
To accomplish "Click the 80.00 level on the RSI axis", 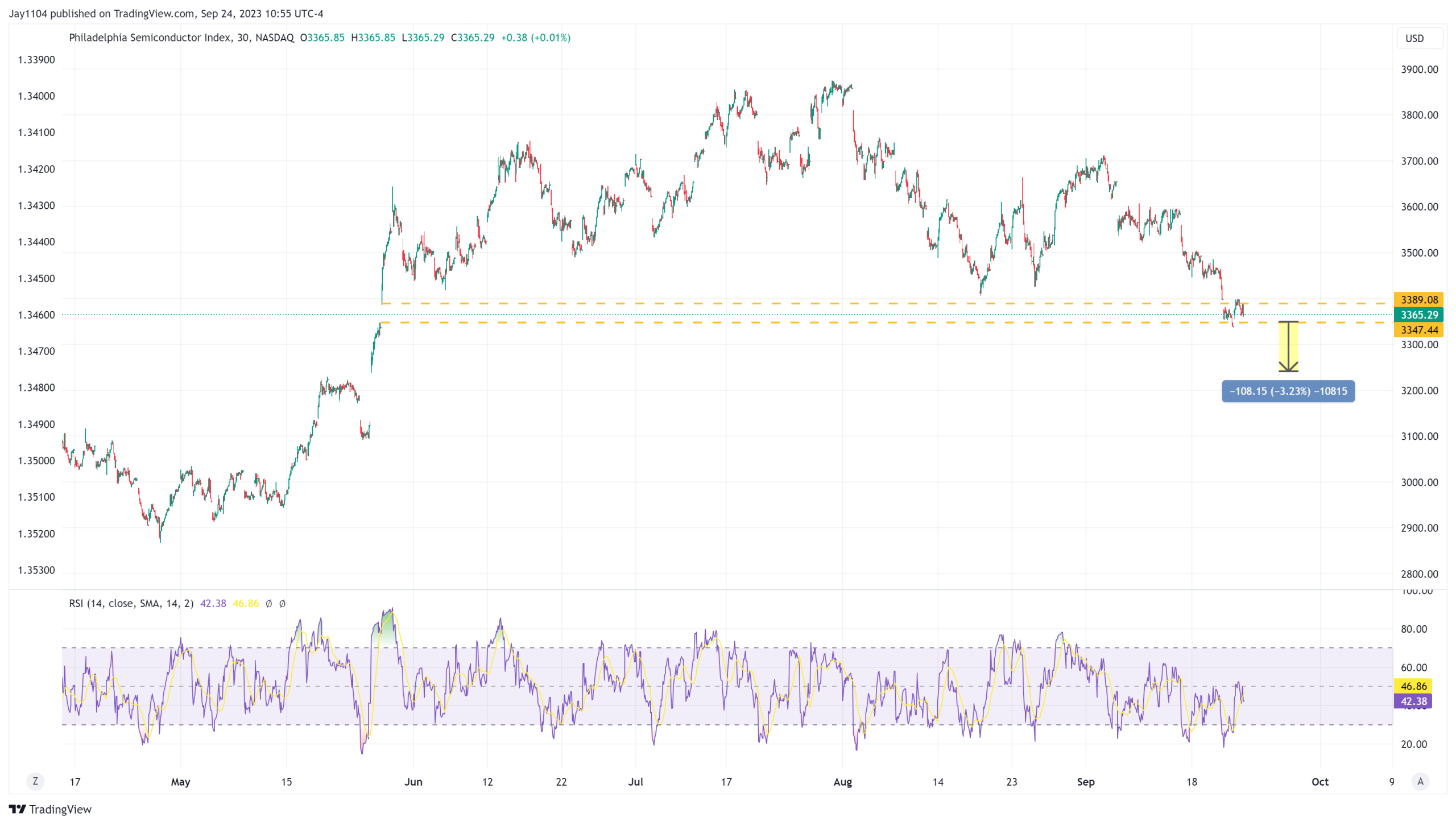I will [1413, 629].
